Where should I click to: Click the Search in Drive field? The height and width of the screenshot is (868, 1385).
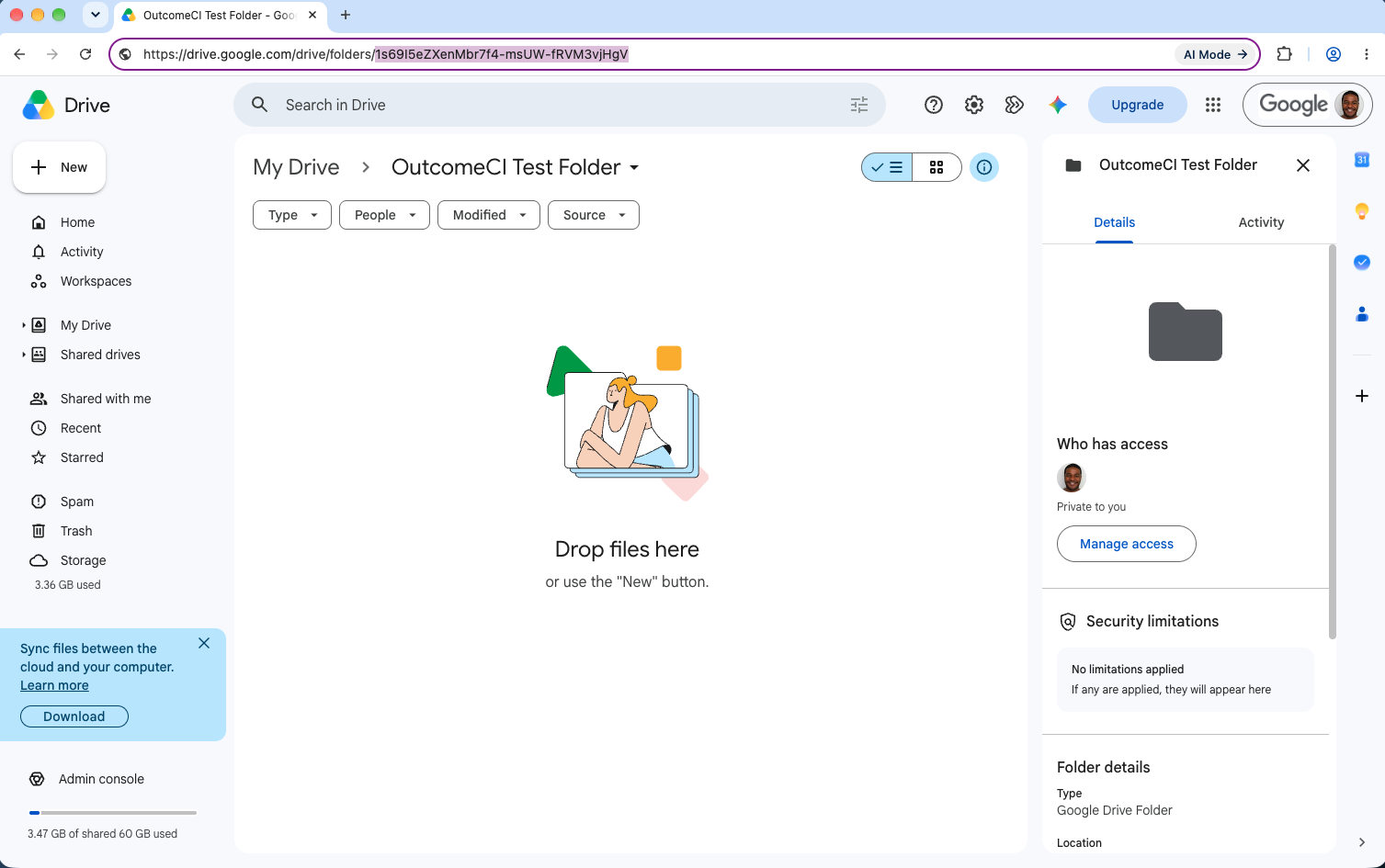tap(560, 105)
